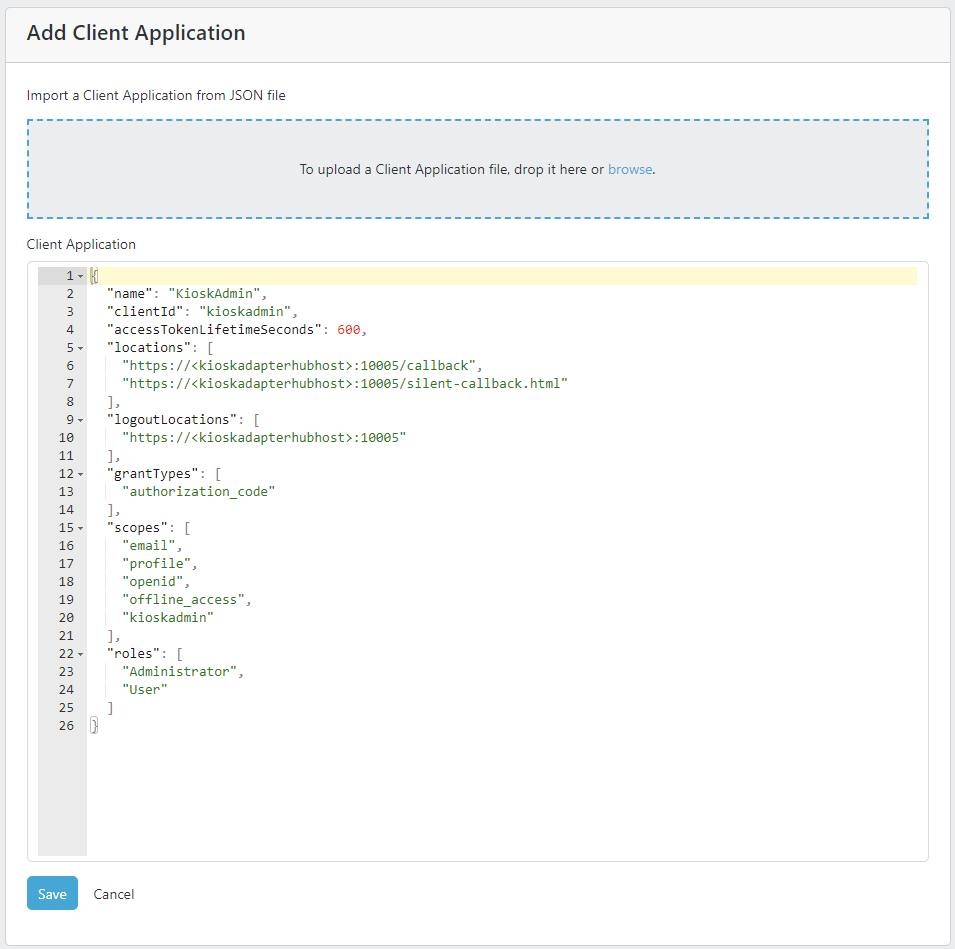Click the browse link to upload a file
Image resolution: width=955 pixels, height=949 pixels.
[x=629, y=170]
